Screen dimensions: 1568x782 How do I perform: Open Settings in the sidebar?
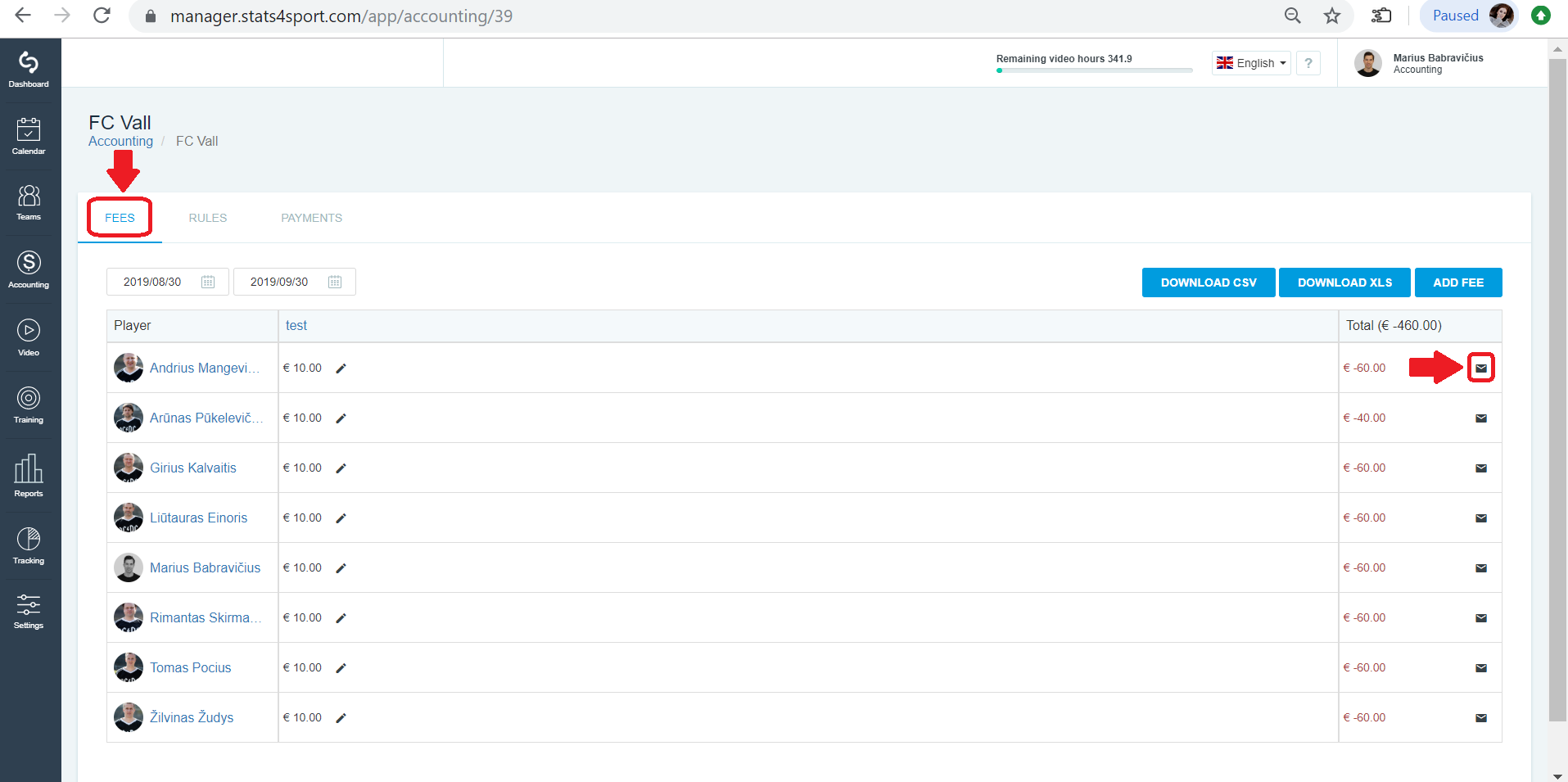tap(29, 612)
